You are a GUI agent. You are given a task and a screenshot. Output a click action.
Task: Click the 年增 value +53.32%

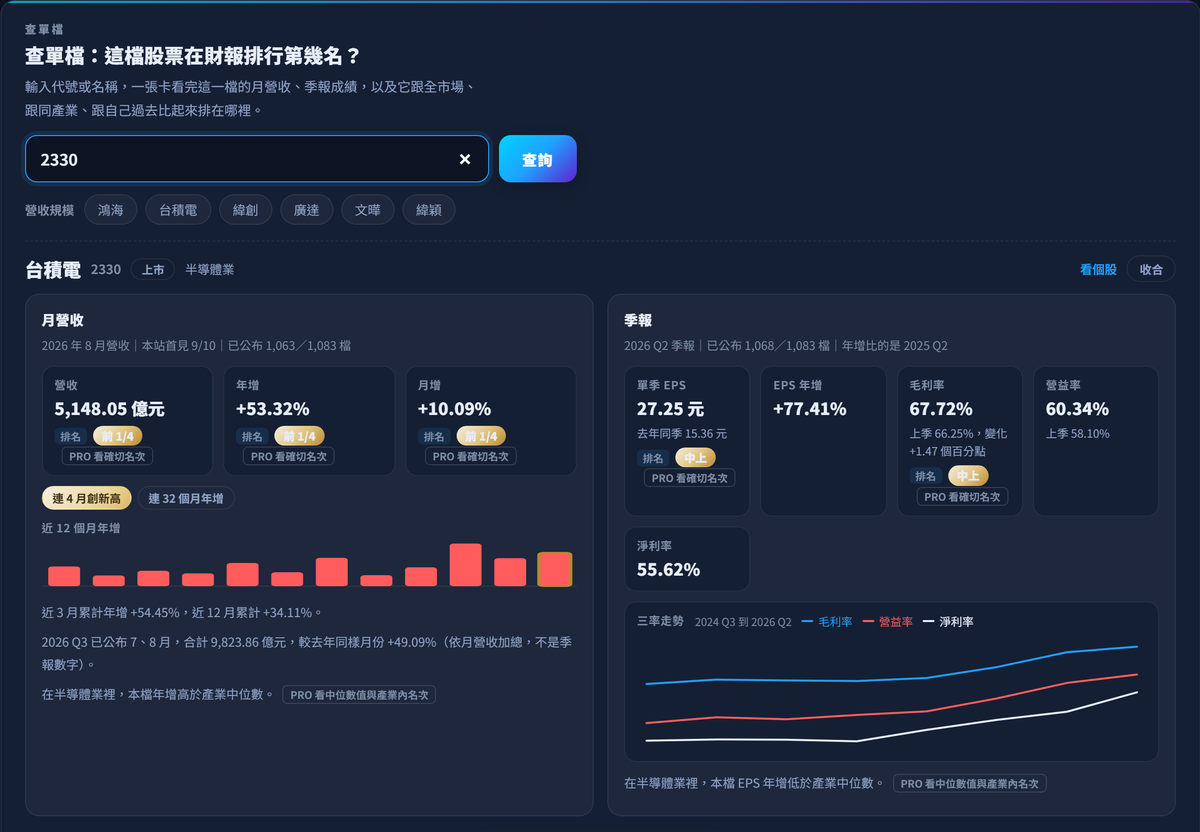click(x=272, y=409)
